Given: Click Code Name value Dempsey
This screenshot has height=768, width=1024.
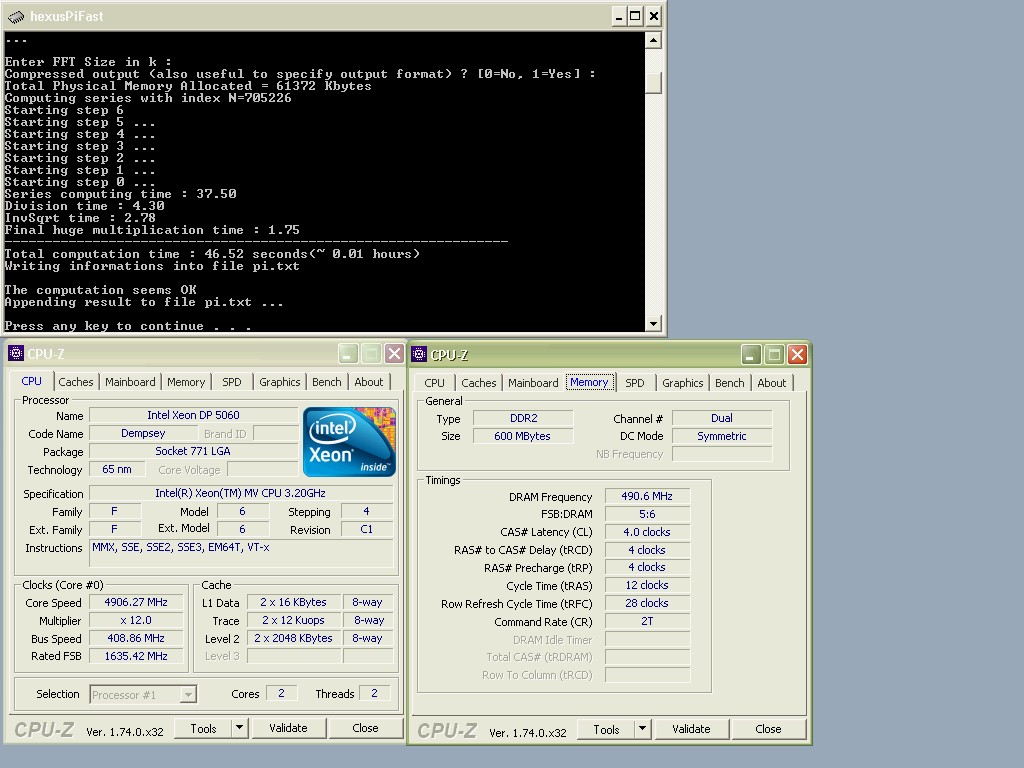Looking at the screenshot, I should 143,434.
